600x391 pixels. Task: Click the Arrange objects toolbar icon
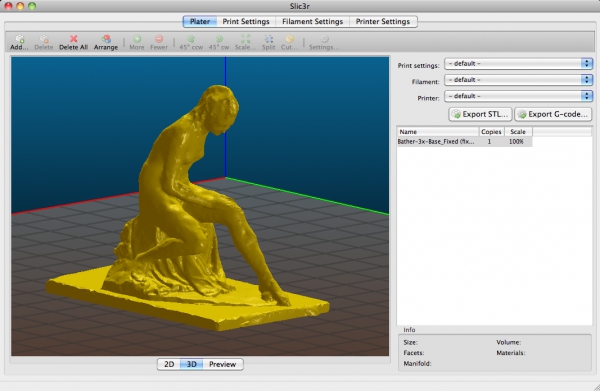coord(106,39)
